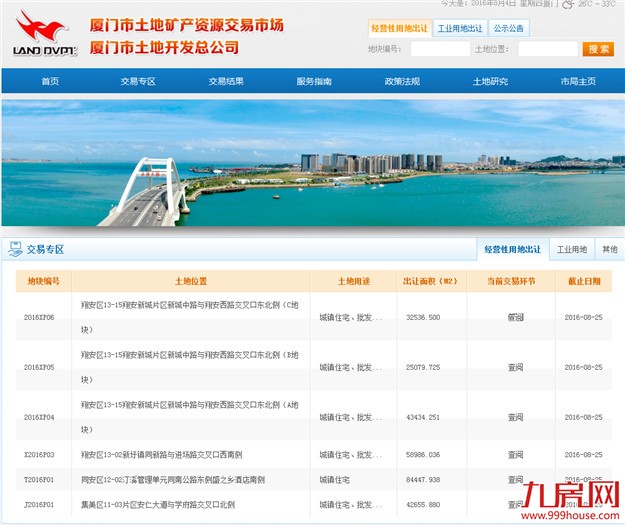Click area value 25079.725
Screen dimensions: 625x525
[423, 367]
